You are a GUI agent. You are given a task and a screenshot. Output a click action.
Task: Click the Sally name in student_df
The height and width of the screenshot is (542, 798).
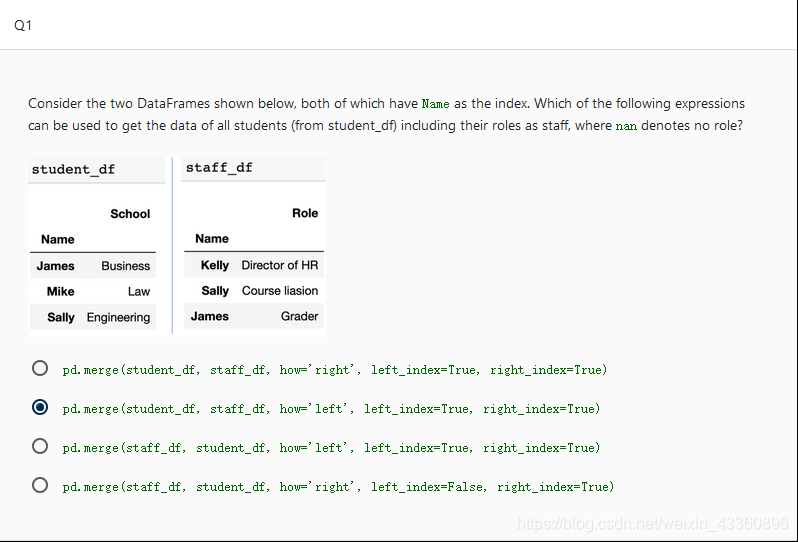61,318
